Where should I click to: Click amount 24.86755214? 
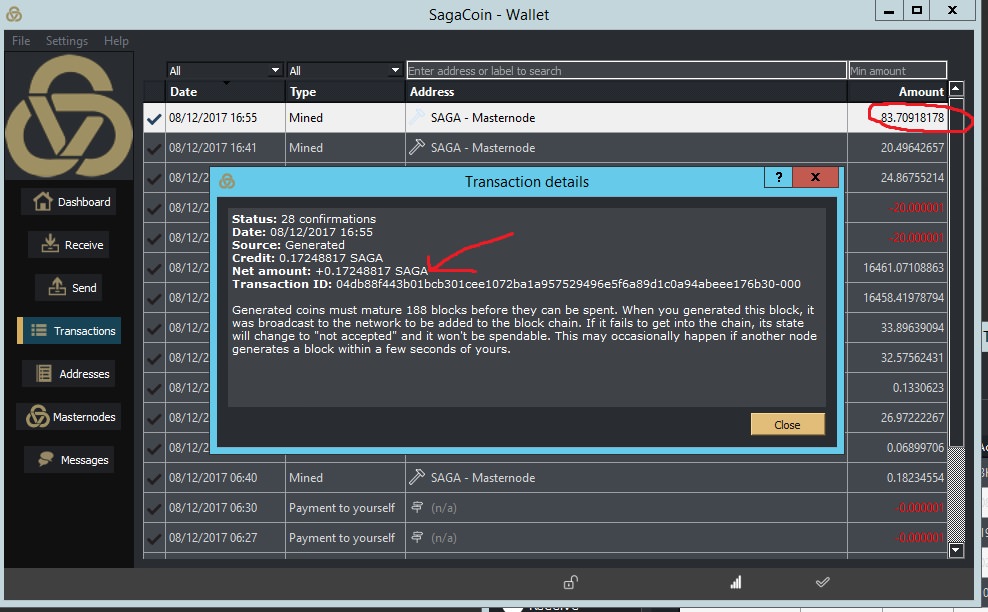[x=912, y=178]
